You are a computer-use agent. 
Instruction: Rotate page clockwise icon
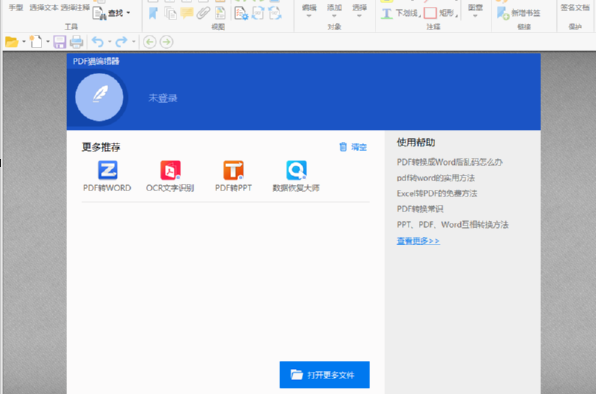coord(258,13)
